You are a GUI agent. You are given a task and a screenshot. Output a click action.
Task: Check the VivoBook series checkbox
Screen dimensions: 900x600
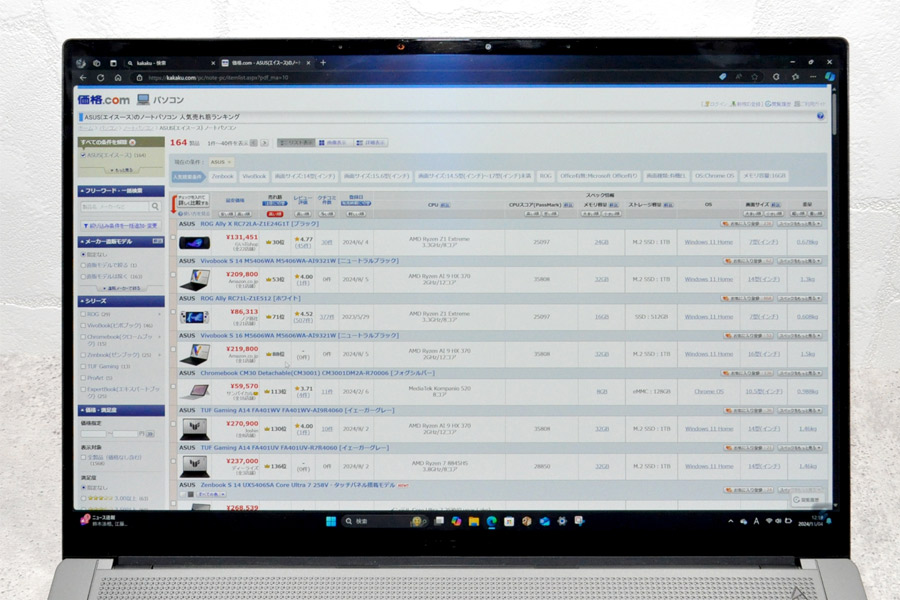tap(84, 326)
